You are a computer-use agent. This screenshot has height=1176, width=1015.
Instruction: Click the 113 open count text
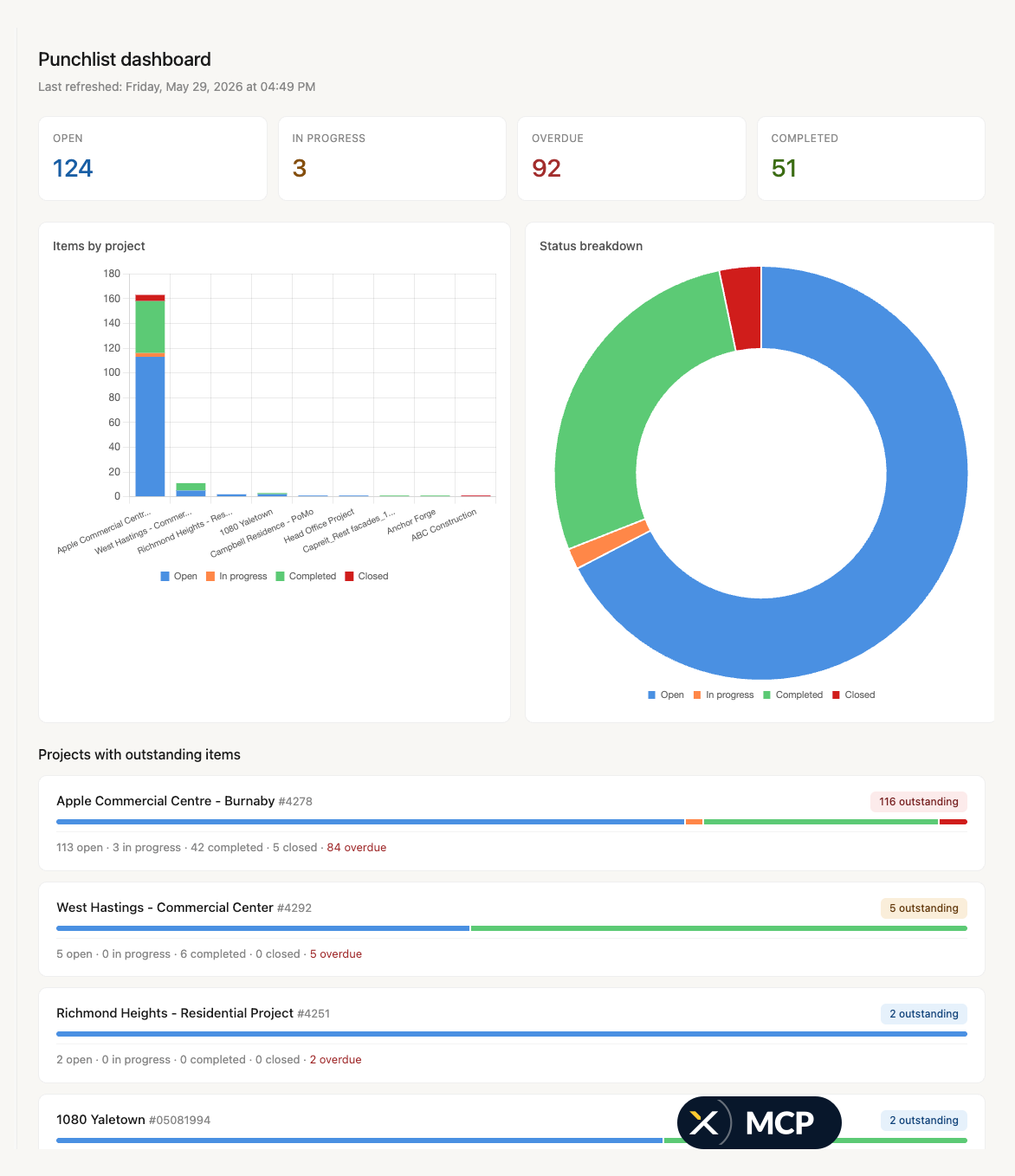(80, 848)
